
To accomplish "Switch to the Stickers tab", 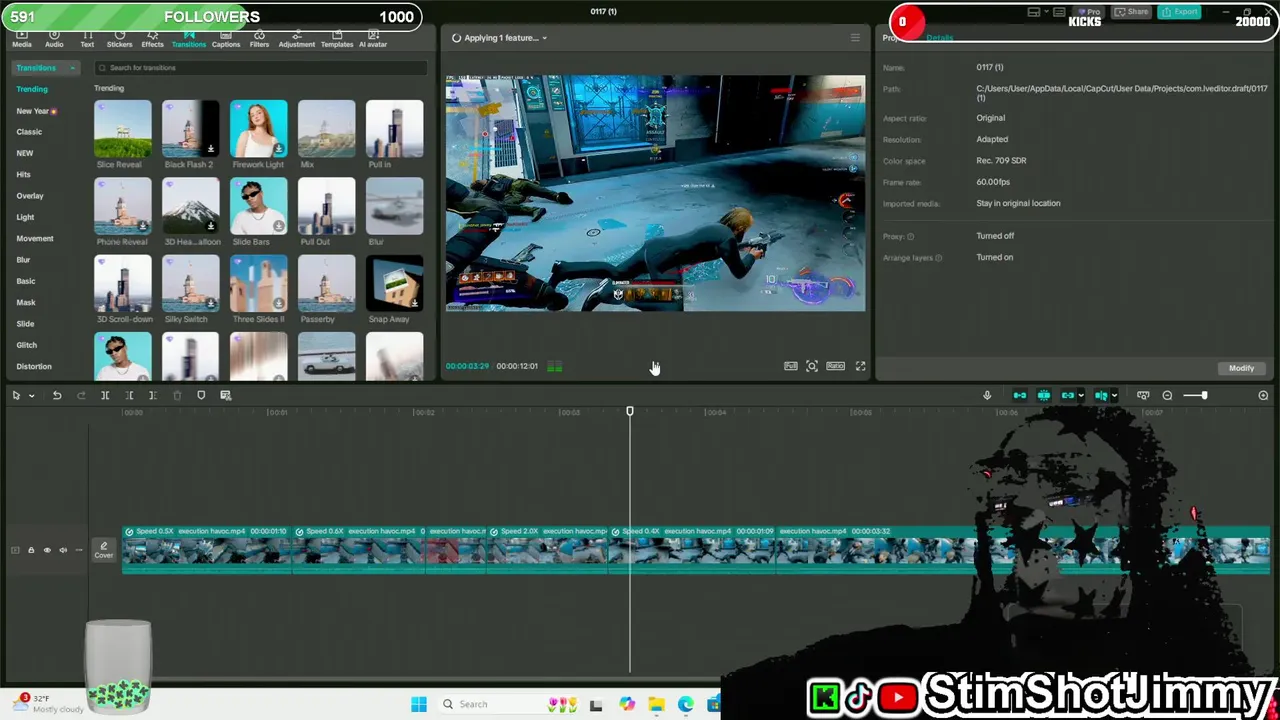I will tap(119, 40).
